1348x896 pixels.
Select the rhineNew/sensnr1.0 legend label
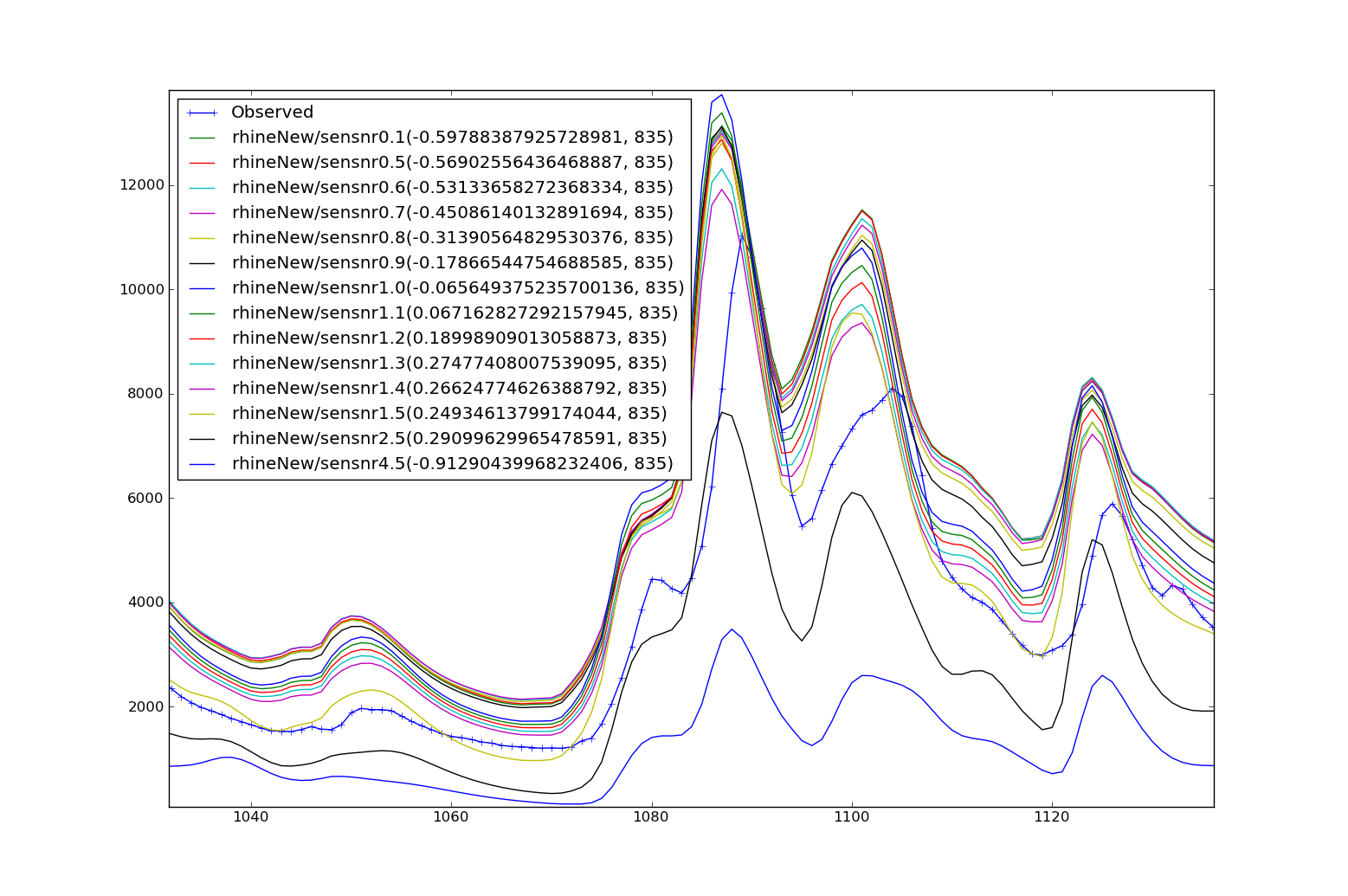coord(457,288)
